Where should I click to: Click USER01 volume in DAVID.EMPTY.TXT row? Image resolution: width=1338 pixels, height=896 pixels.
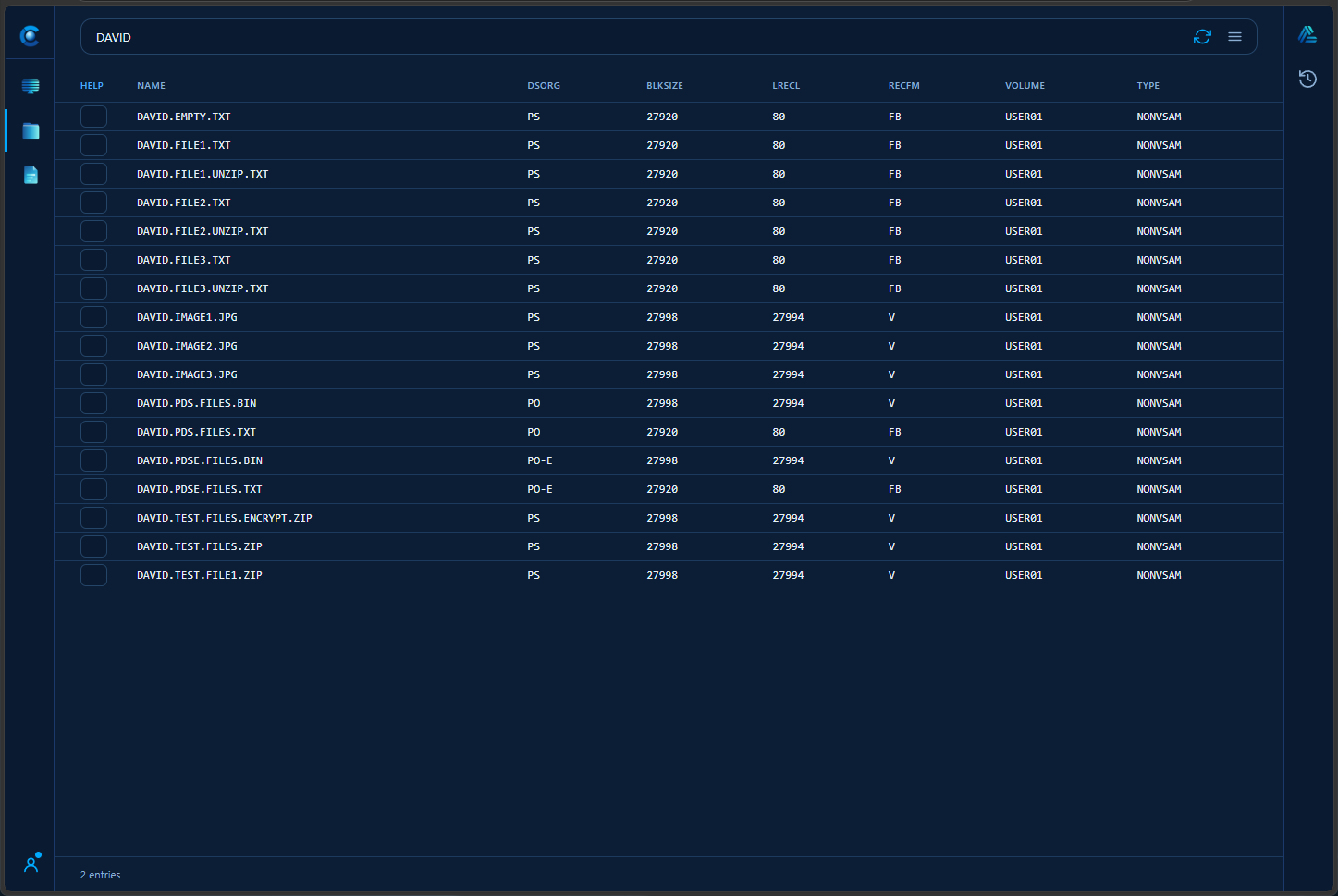pyautogui.click(x=1024, y=117)
